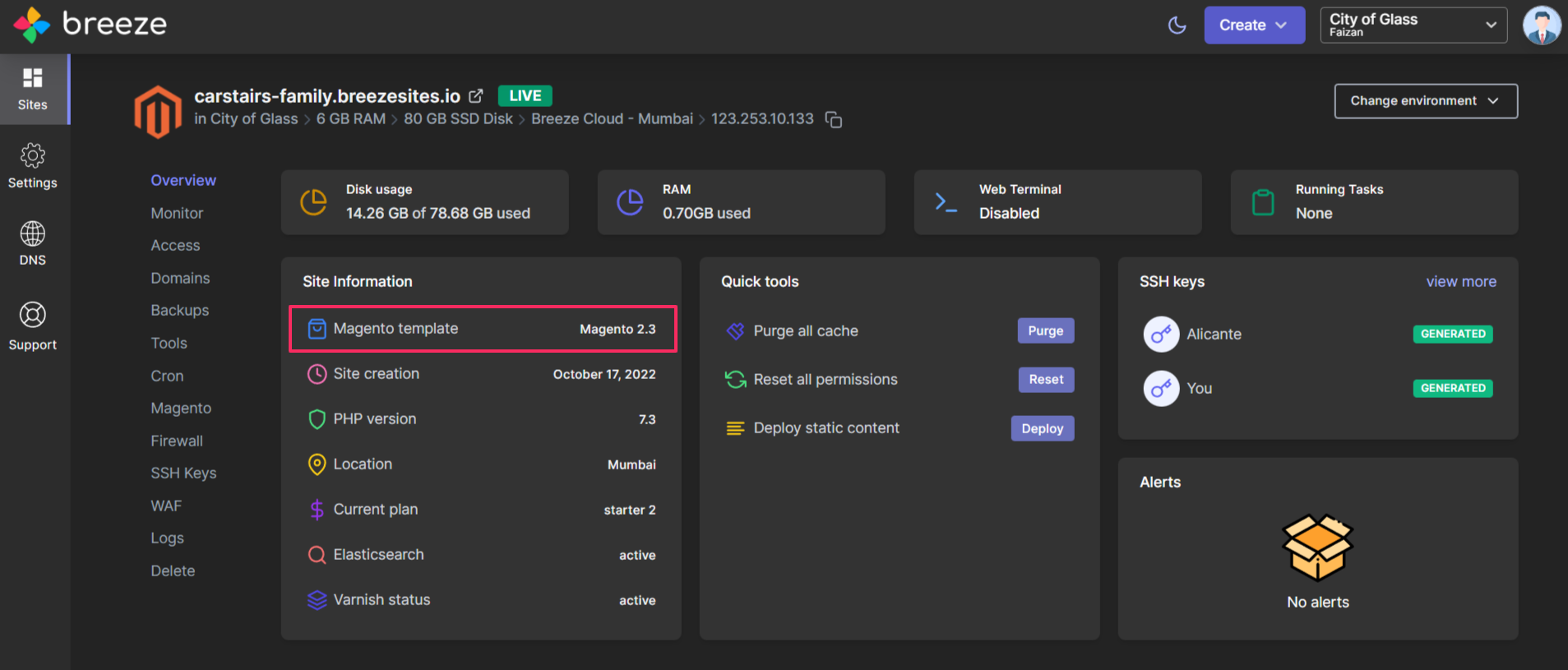The image size is (1568, 670).
Task: Click the Magento template bag icon
Action: click(317, 329)
